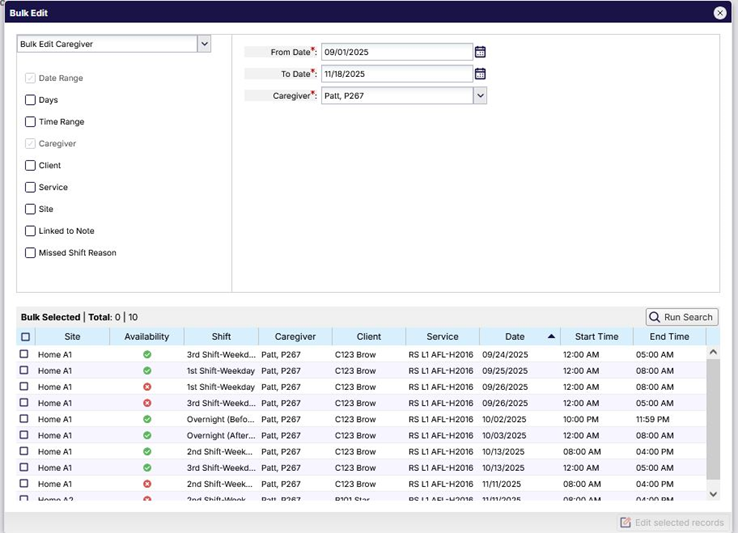
Task: Open the From Date calendar picker
Action: coord(480,52)
